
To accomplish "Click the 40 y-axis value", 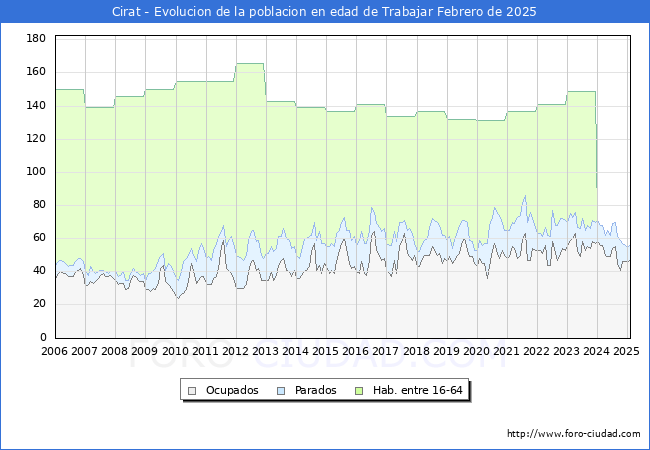I will click(39, 271).
